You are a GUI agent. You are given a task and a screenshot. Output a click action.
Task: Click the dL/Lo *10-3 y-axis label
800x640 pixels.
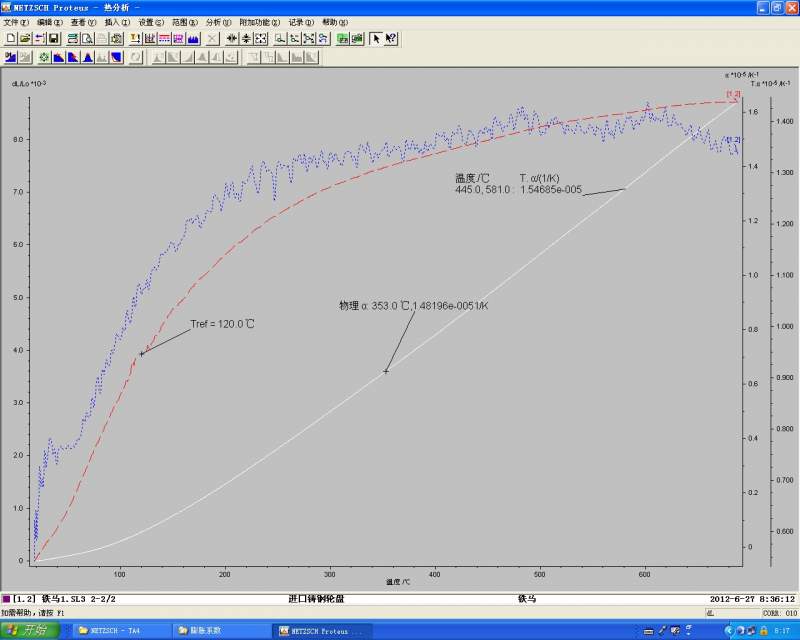[29, 83]
